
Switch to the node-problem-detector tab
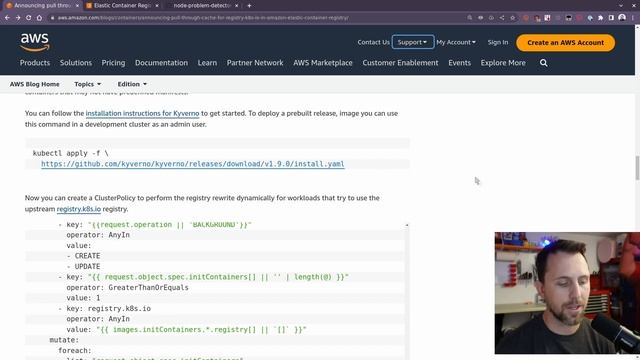(202, 6)
